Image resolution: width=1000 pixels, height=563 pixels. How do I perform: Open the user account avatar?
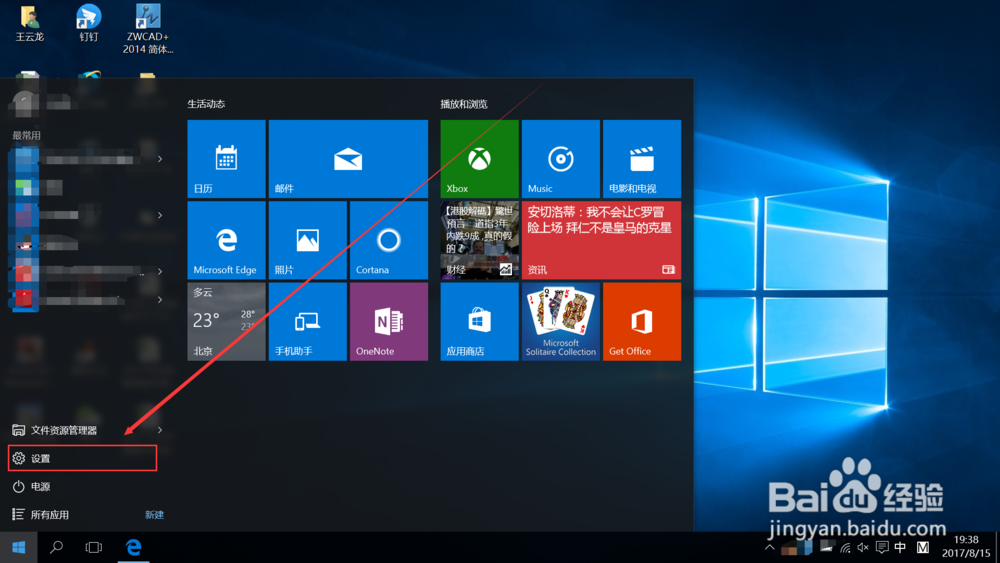24,103
